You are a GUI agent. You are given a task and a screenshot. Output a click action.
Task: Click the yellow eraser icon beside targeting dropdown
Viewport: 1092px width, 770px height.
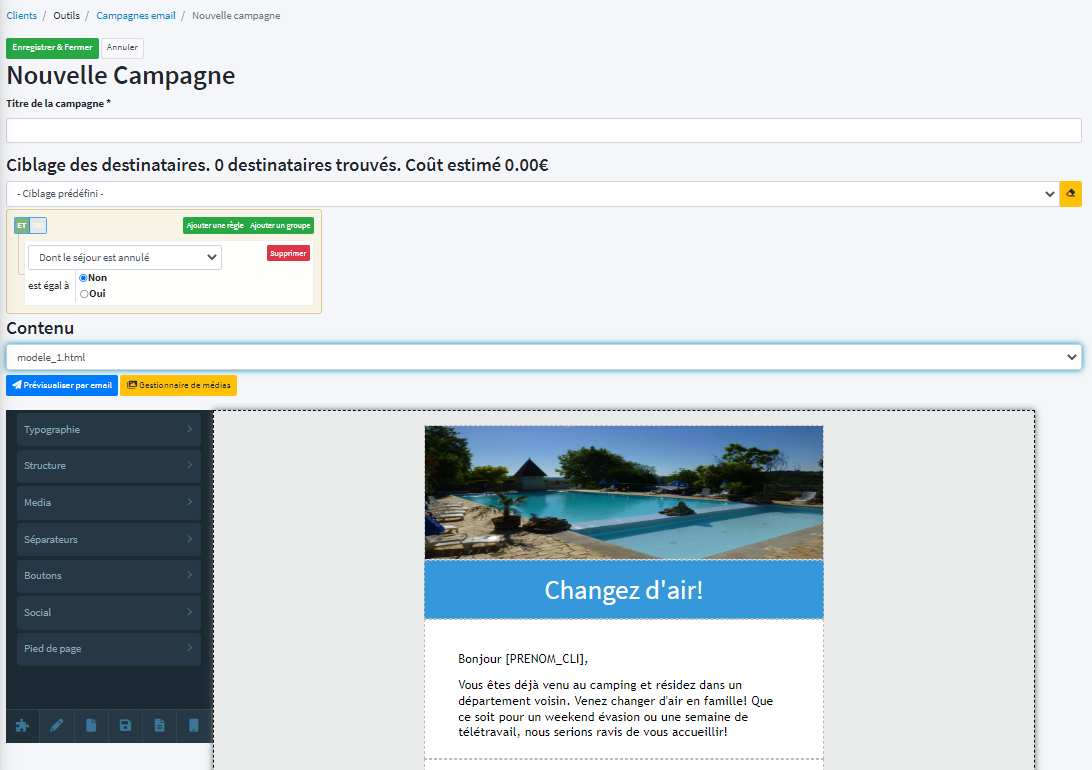(x=1070, y=194)
